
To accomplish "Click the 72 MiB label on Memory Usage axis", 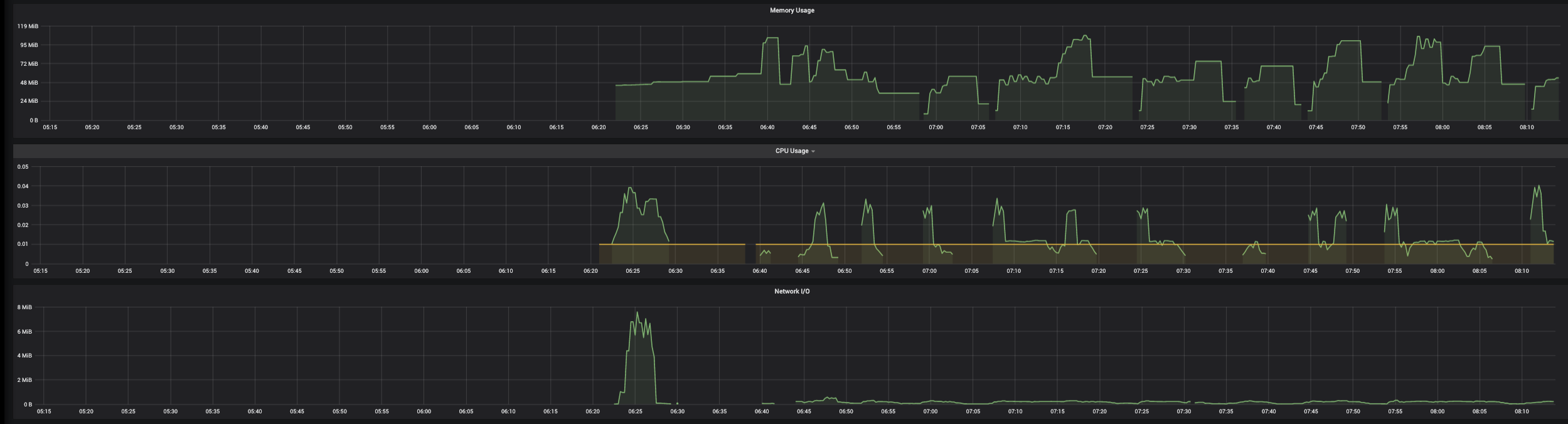I will click(29, 64).
